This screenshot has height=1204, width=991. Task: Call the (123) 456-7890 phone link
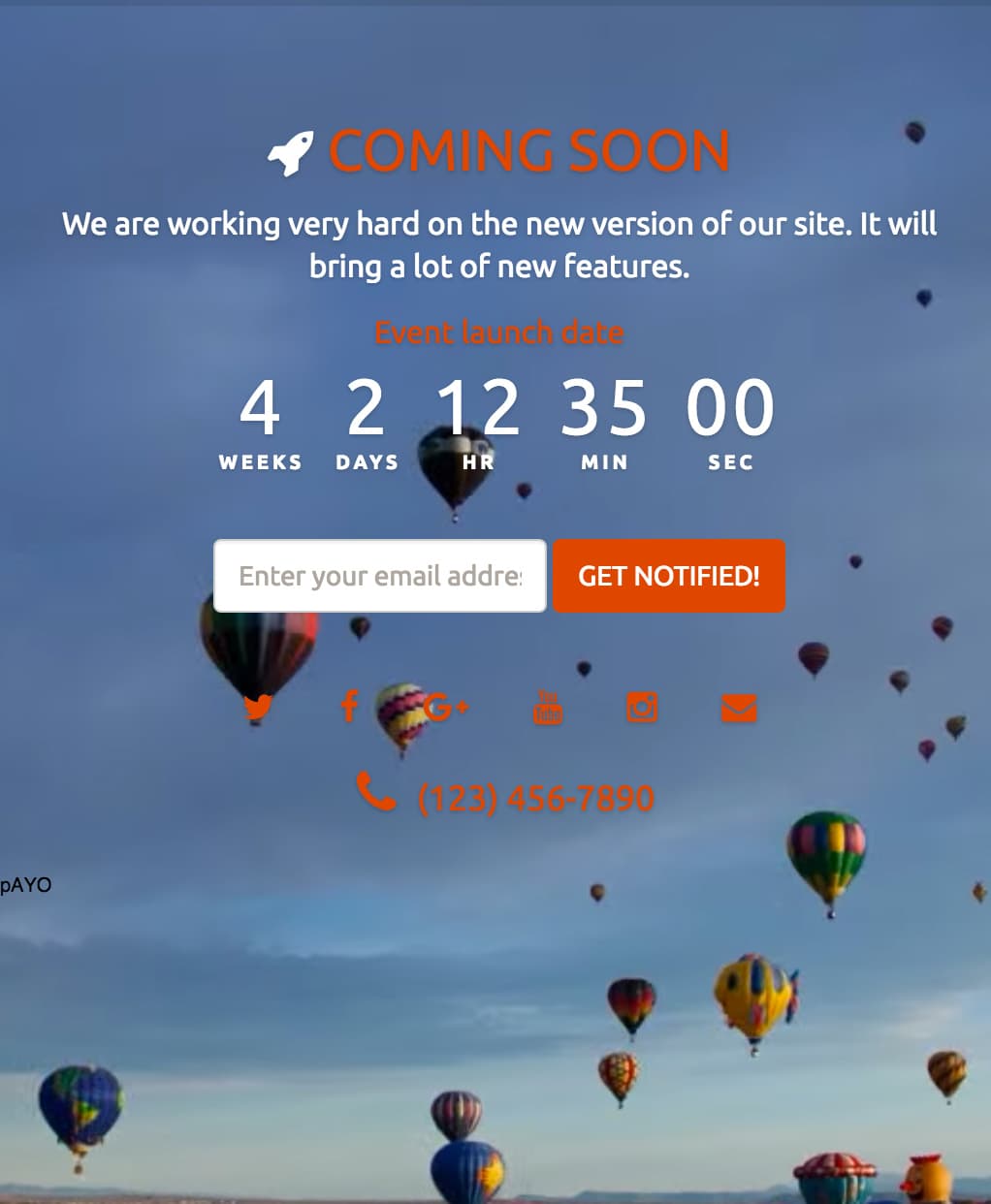point(535,798)
